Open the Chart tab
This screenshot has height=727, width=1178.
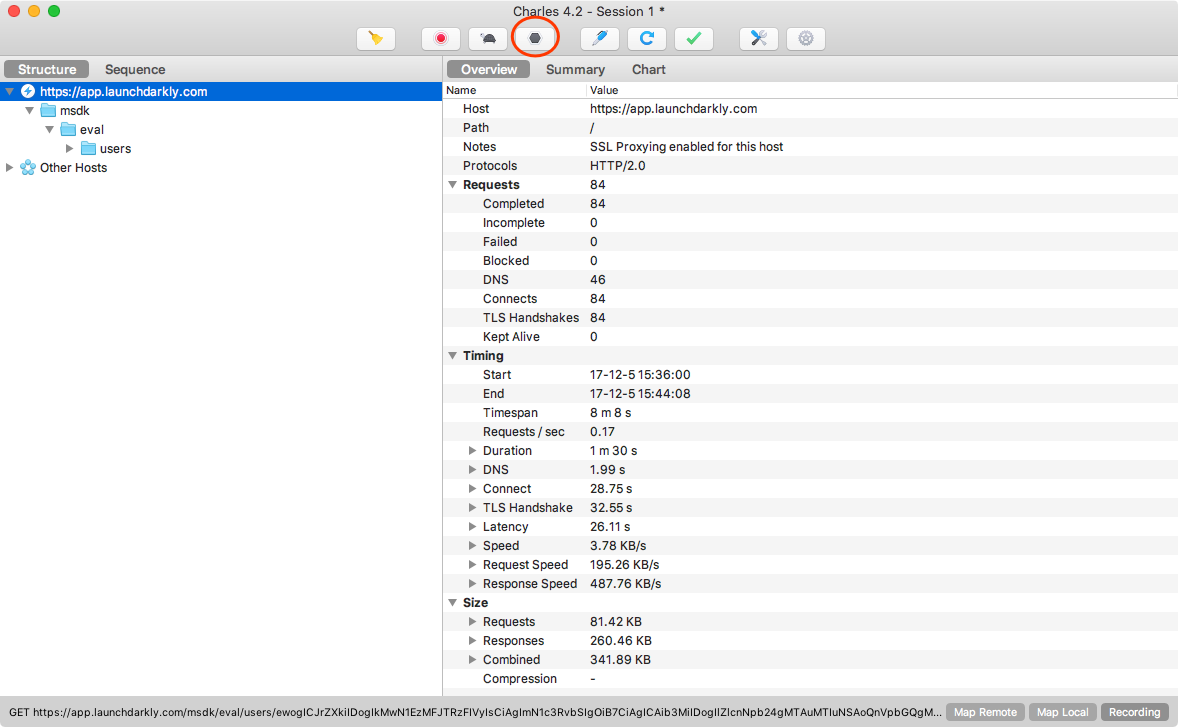(648, 69)
